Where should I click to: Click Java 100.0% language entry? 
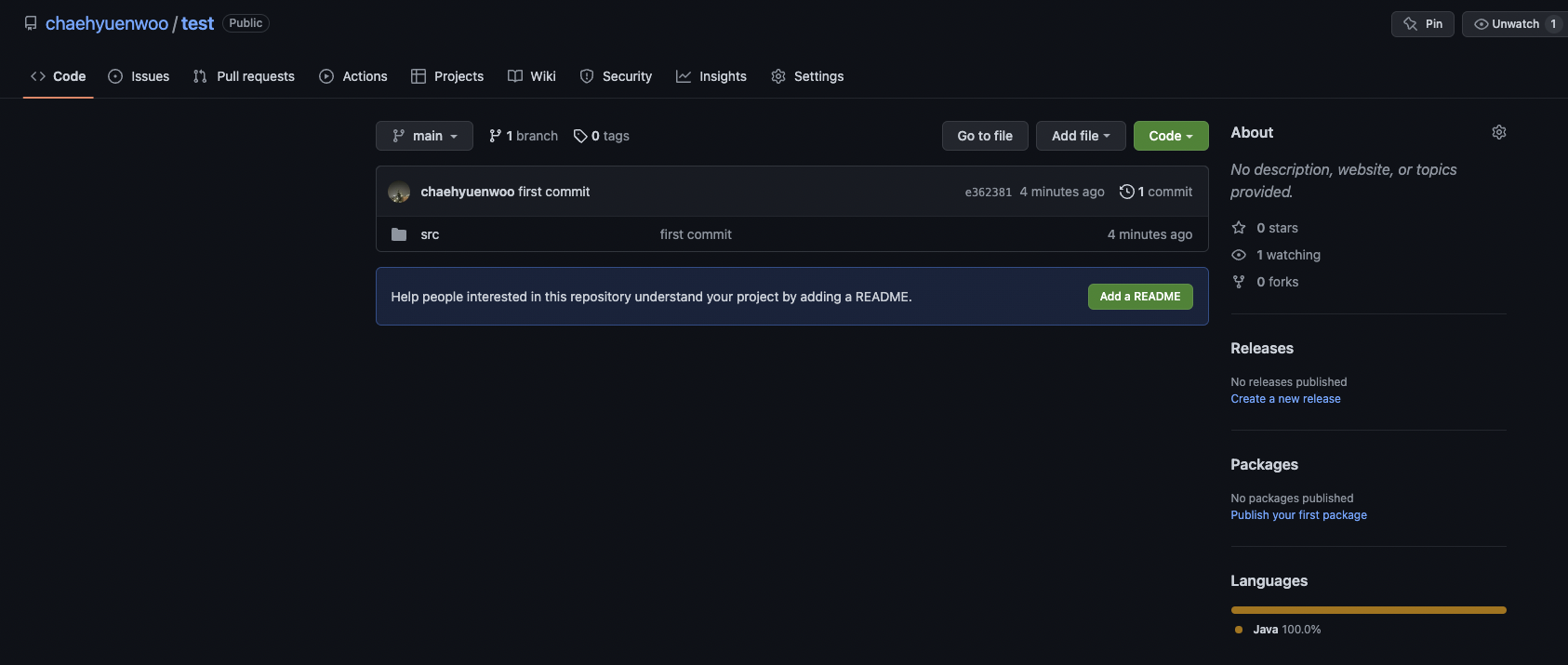[x=1278, y=630]
